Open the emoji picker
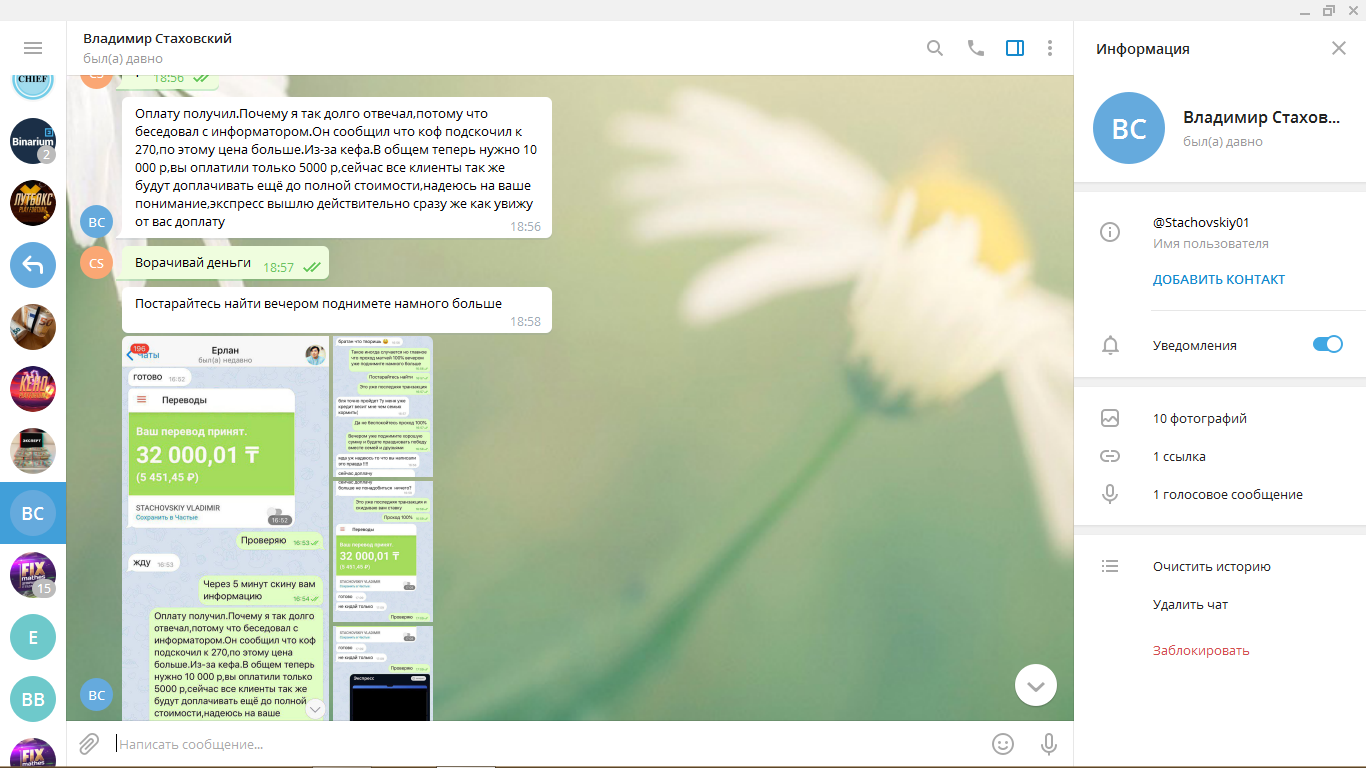 pyautogui.click(x=1002, y=744)
